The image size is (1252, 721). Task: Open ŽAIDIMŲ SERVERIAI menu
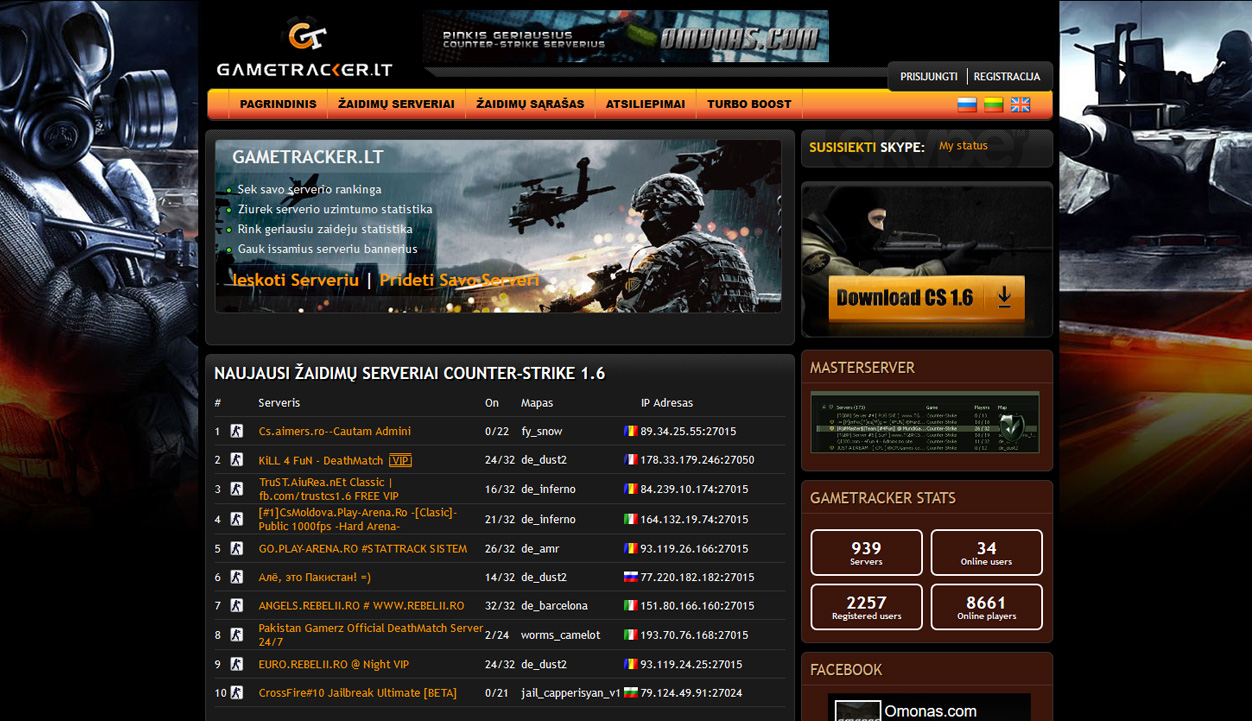click(x=396, y=104)
